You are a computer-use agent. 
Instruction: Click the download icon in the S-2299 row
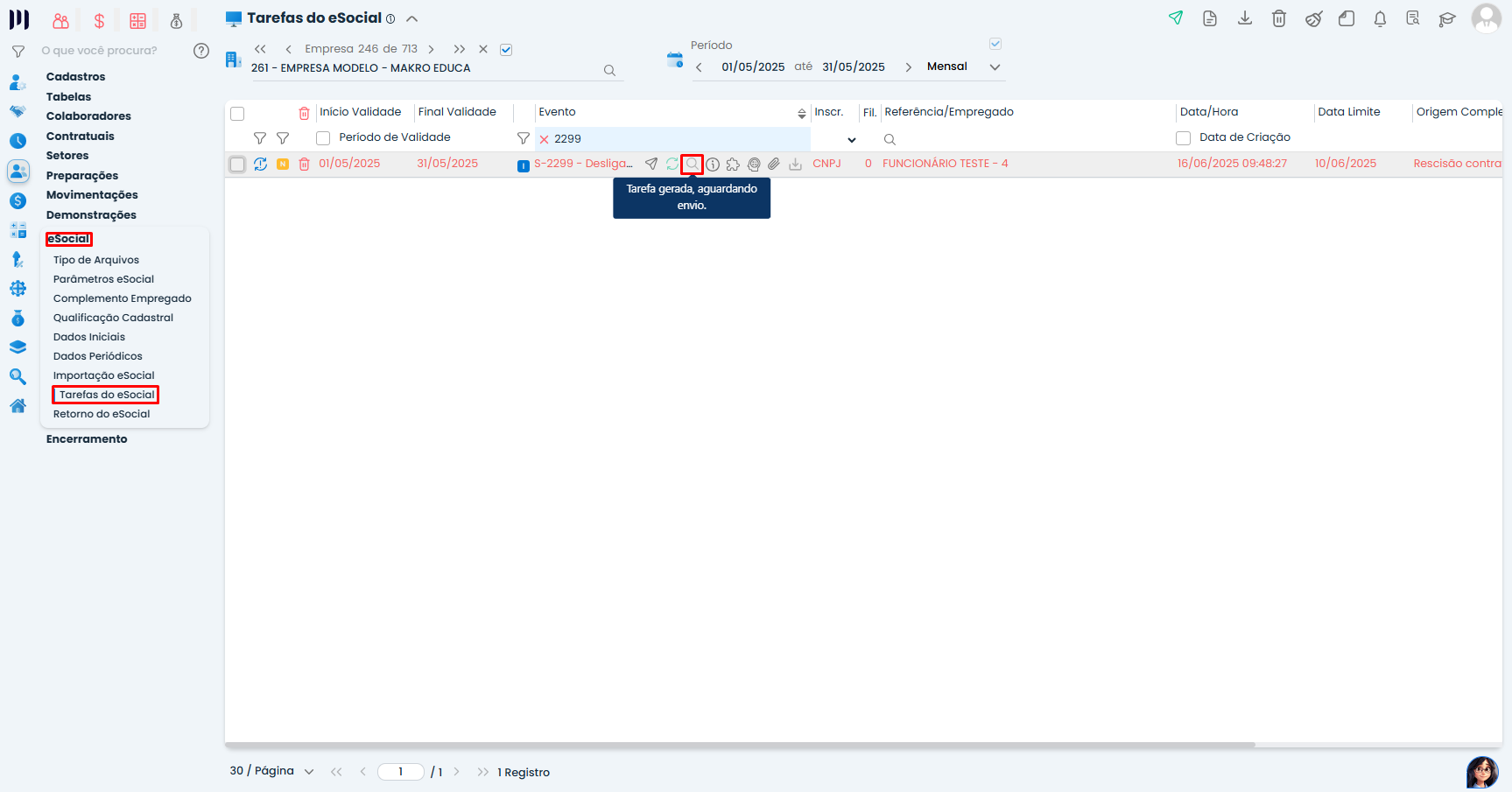[x=795, y=164]
